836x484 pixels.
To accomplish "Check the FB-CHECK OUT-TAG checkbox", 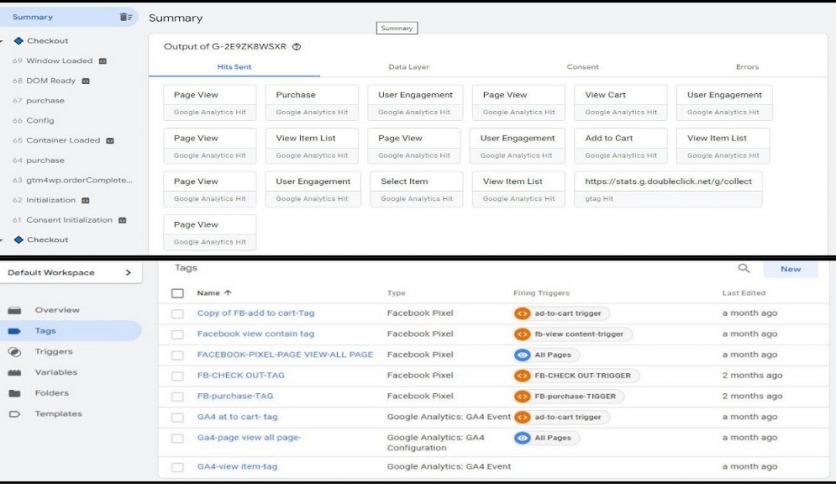I will click(x=178, y=376).
